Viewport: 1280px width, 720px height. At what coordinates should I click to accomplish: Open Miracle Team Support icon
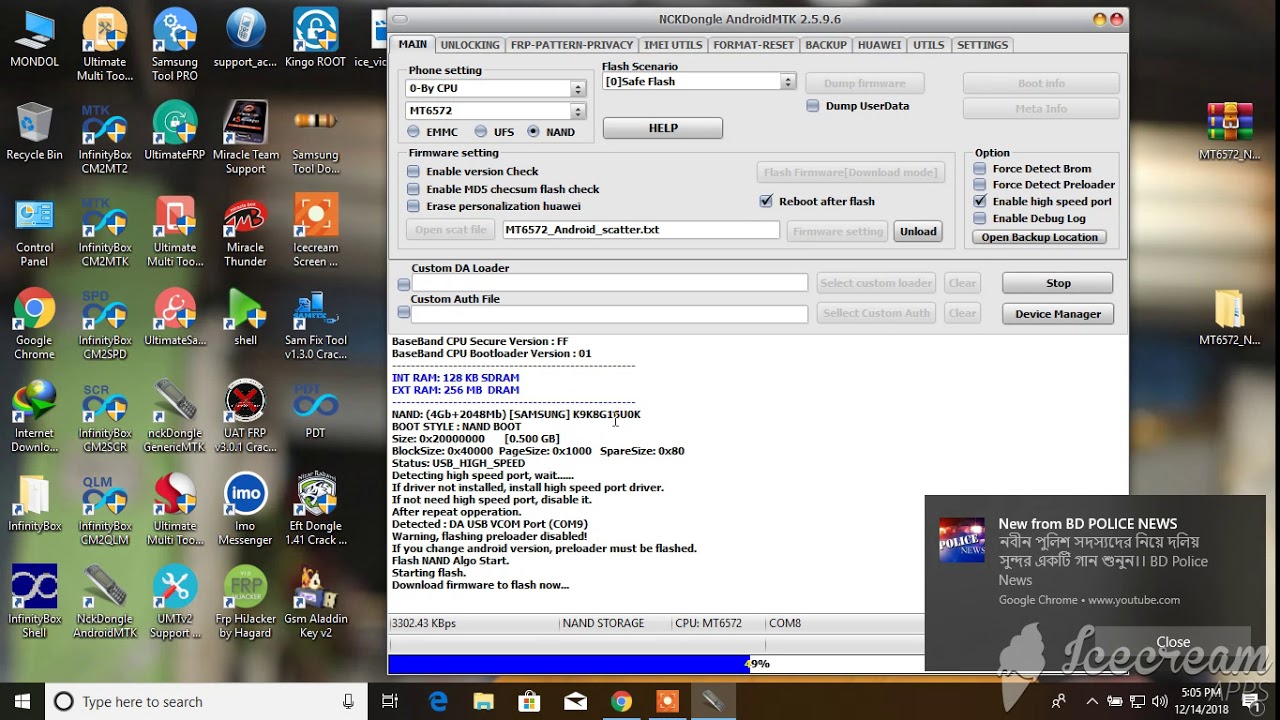(245, 139)
